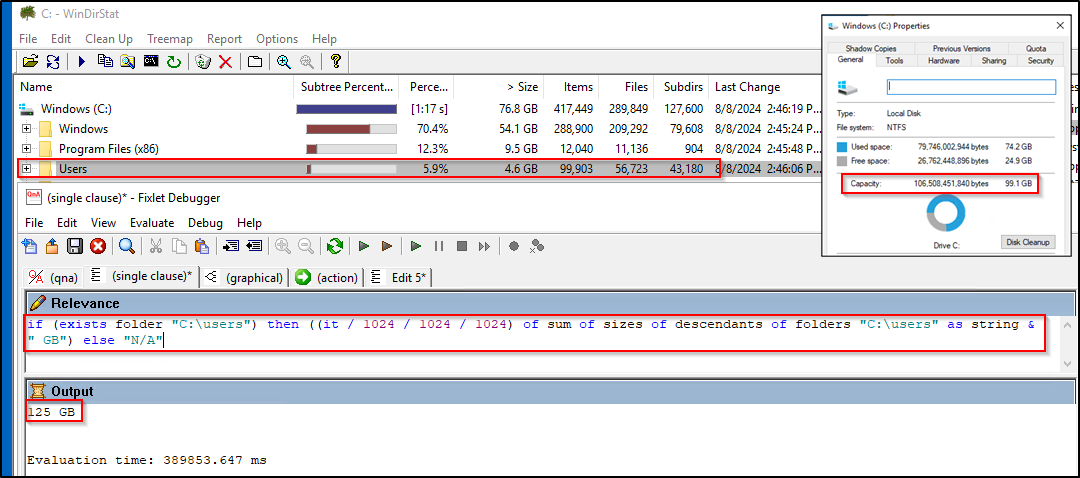Viewport: 1080px width, 478px height.
Task: Open the Evaluate menu in Fixlet Debugger
Action: 152,223
